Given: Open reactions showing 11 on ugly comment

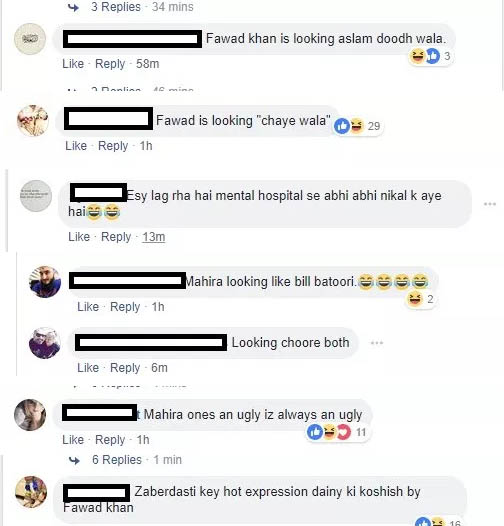Looking at the screenshot, I should [337, 432].
